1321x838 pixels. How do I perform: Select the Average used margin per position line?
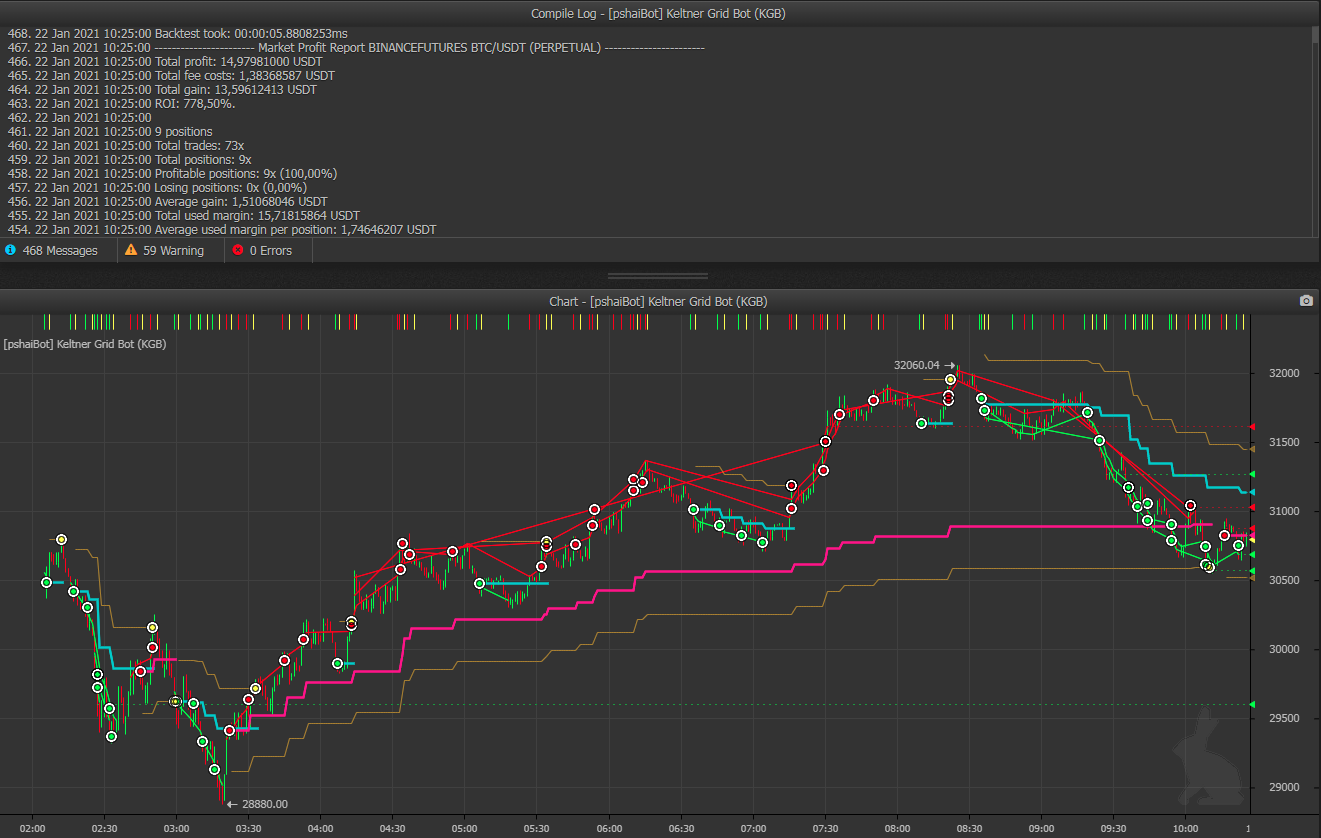click(221, 229)
